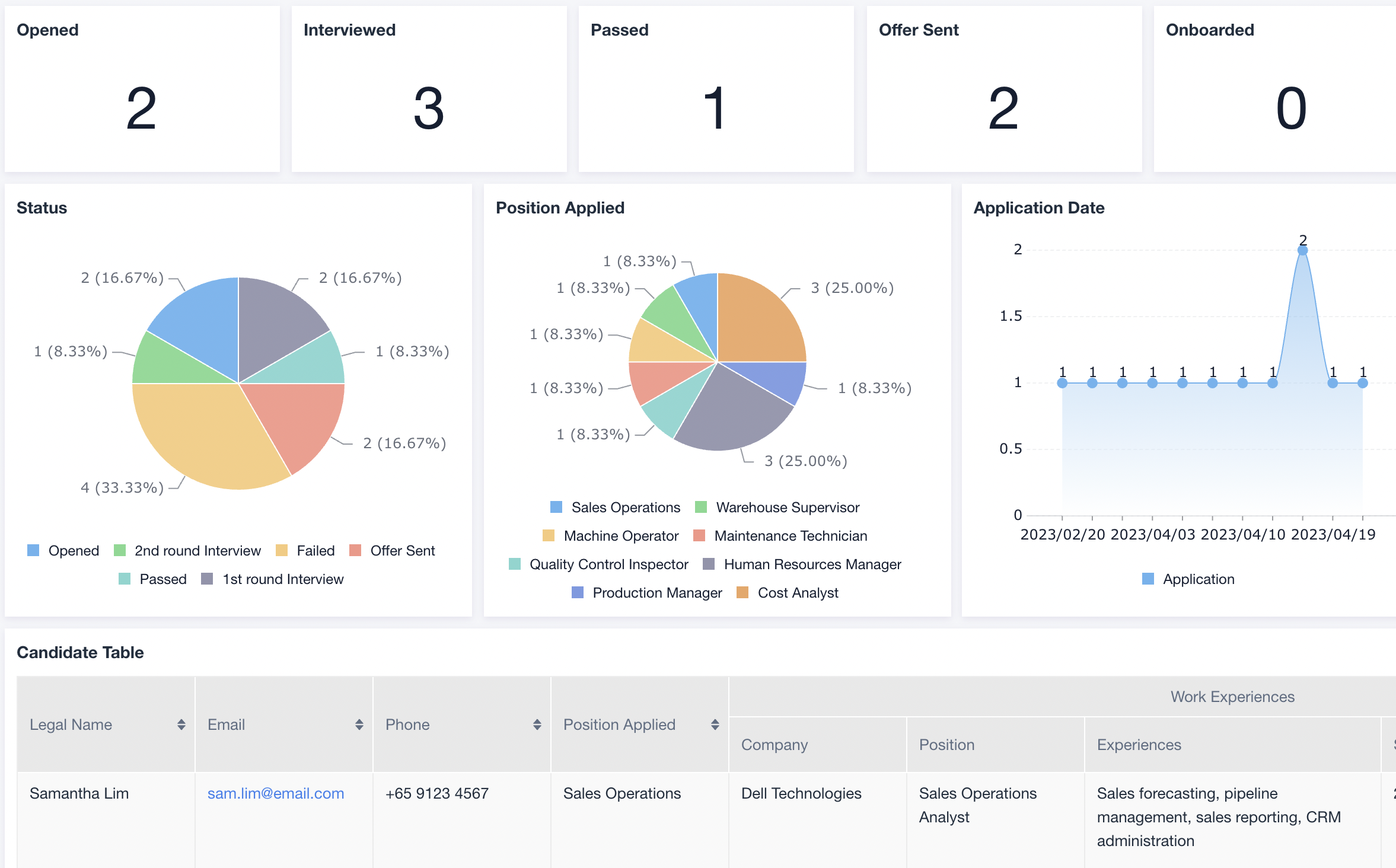Click the Samantha Lim name cell
The height and width of the screenshot is (868, 1396).
click(x=106, y=820)
